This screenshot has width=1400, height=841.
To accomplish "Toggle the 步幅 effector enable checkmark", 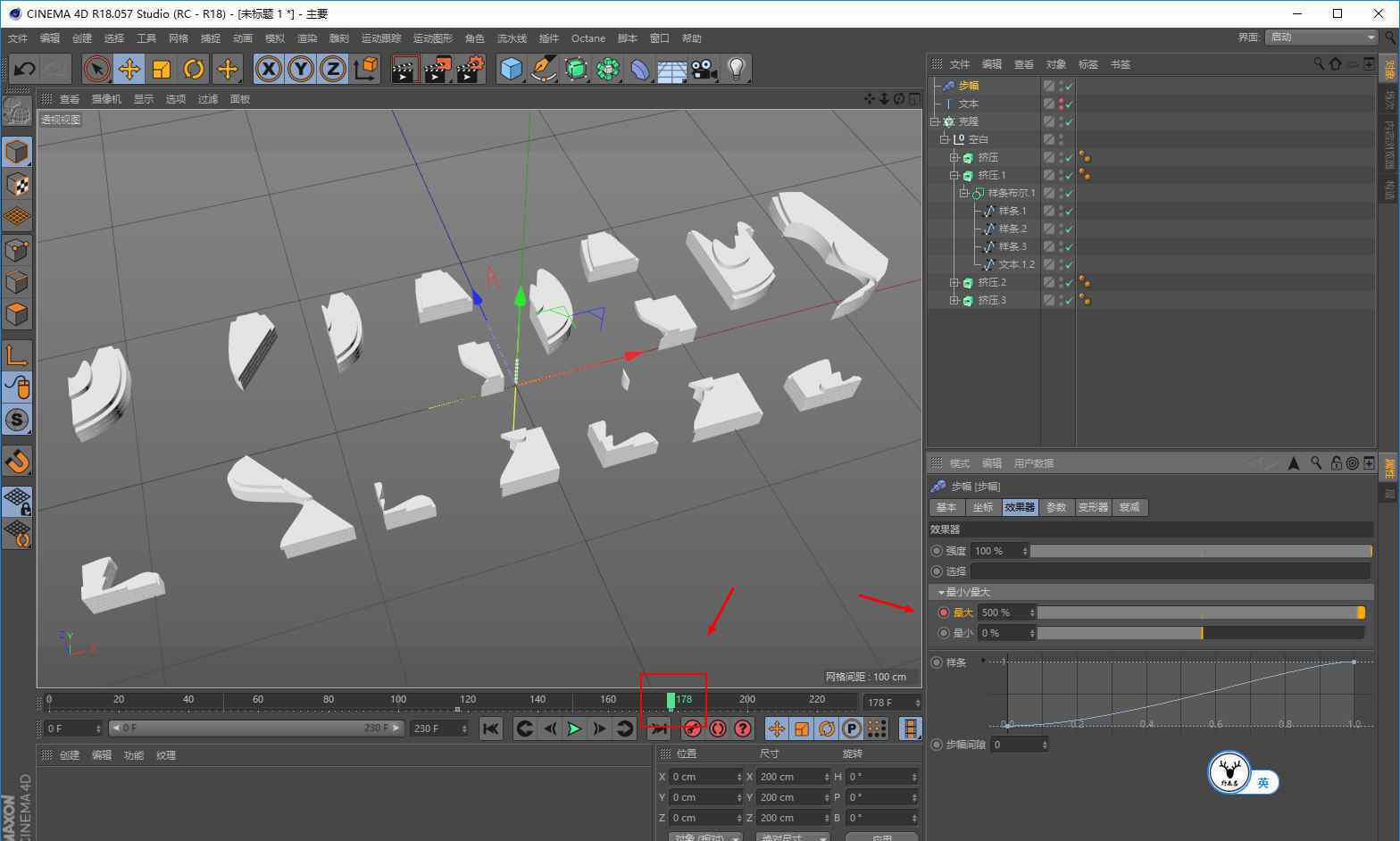I will tap(1070, 86).
